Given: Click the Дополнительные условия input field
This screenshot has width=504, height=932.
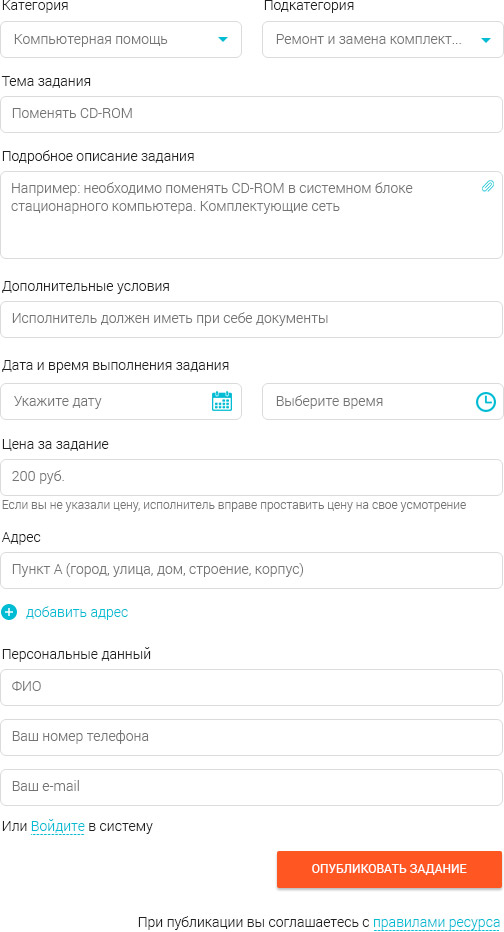Looking at the screenshot, I should click(252, 319).
